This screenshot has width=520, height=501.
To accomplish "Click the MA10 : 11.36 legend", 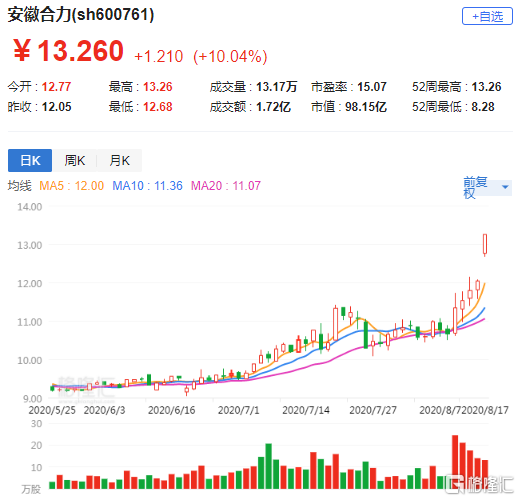I will tap(147, 186).
